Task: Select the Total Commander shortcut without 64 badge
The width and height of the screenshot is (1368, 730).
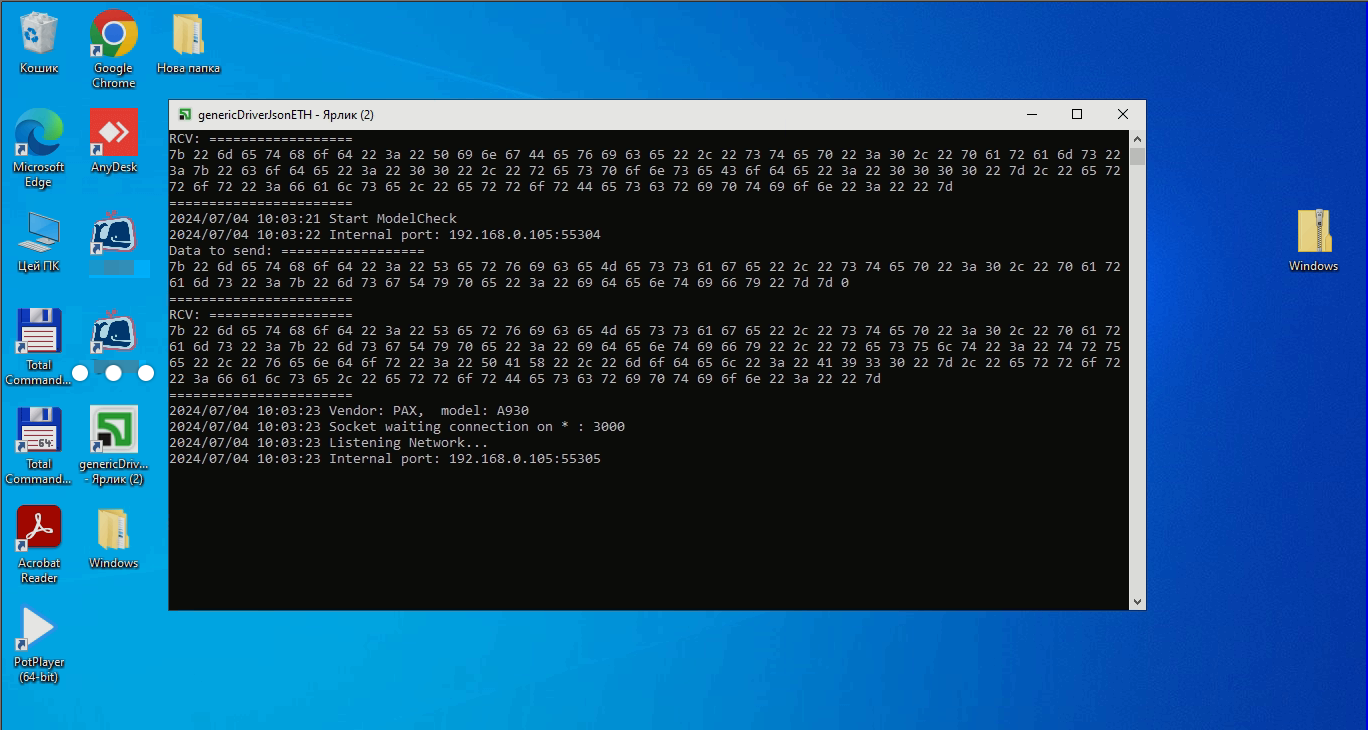Action: pos(39,332)
